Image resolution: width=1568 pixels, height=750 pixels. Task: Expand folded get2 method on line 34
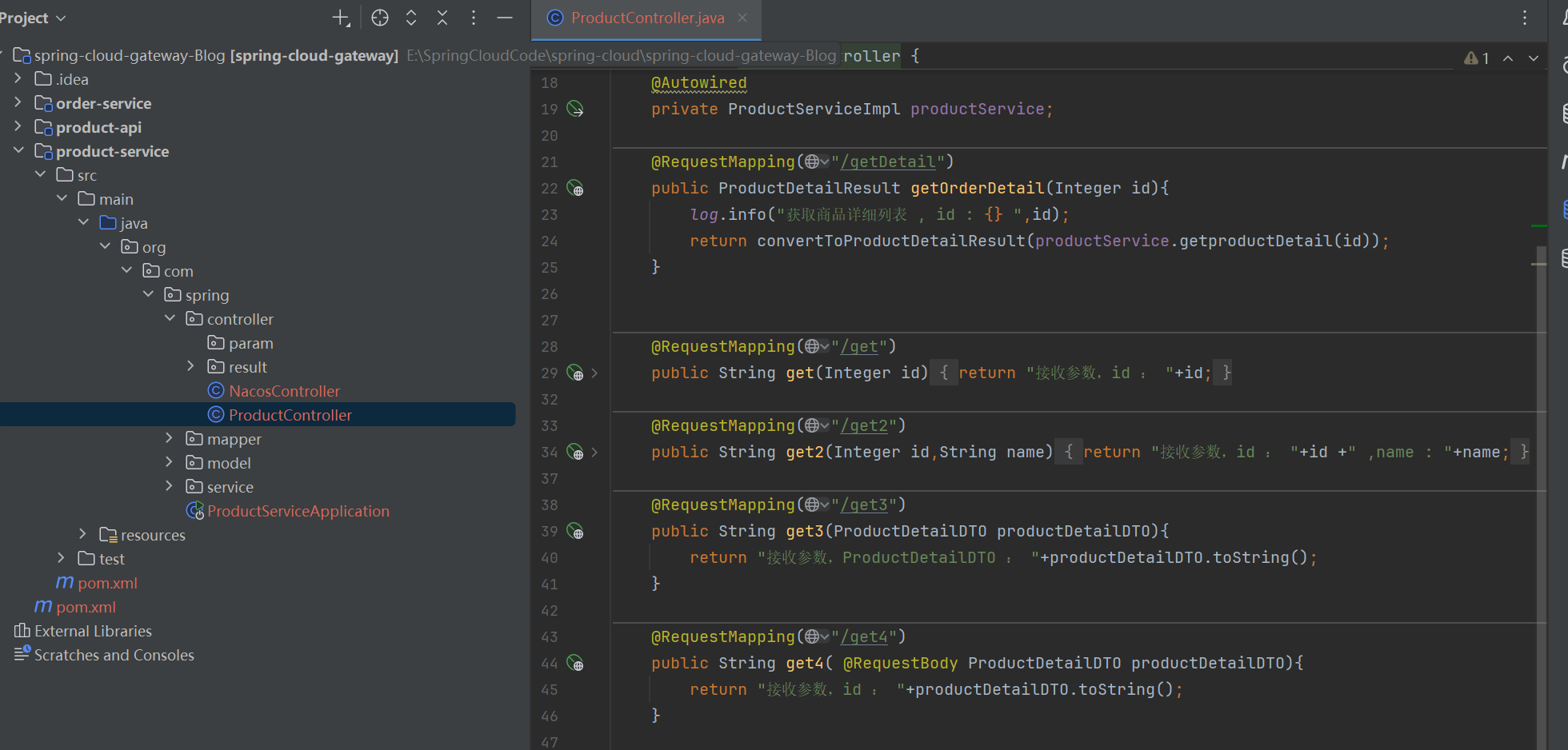(594, 452)
